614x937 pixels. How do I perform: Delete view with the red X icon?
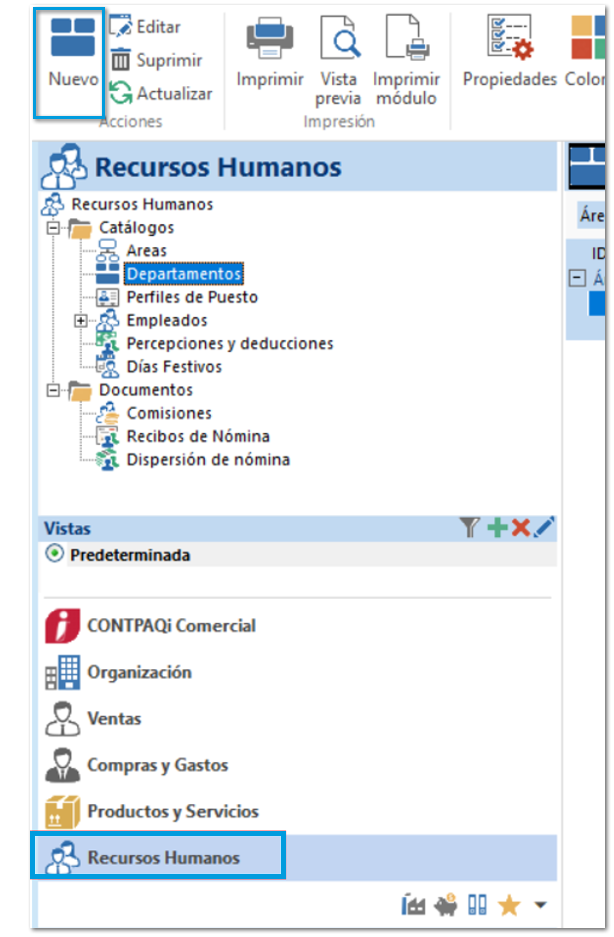pos(521,528)
